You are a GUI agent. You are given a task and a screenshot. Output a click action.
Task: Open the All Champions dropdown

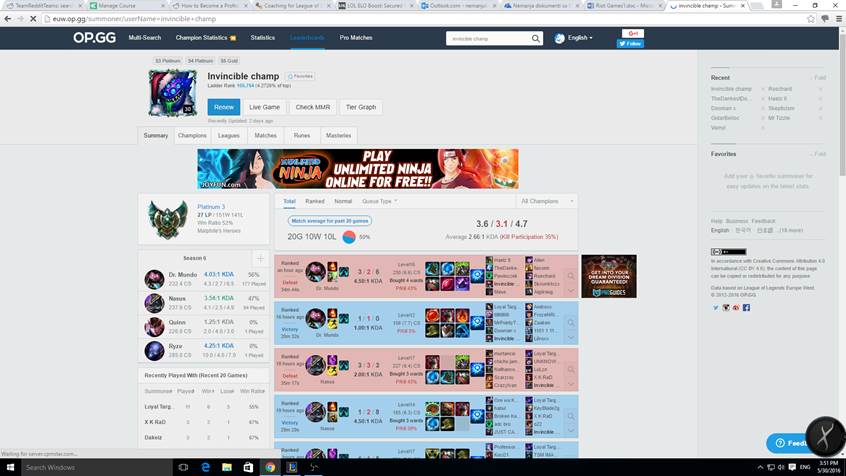[546, 201]
